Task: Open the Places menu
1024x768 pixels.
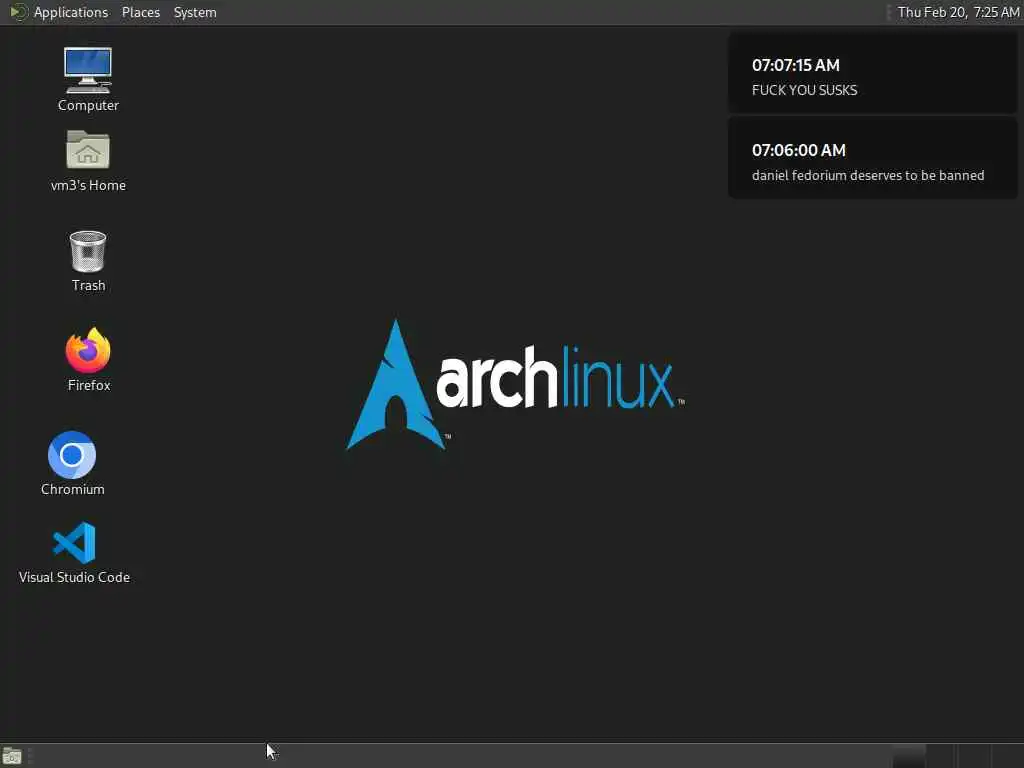Action: tap(140, 12)
